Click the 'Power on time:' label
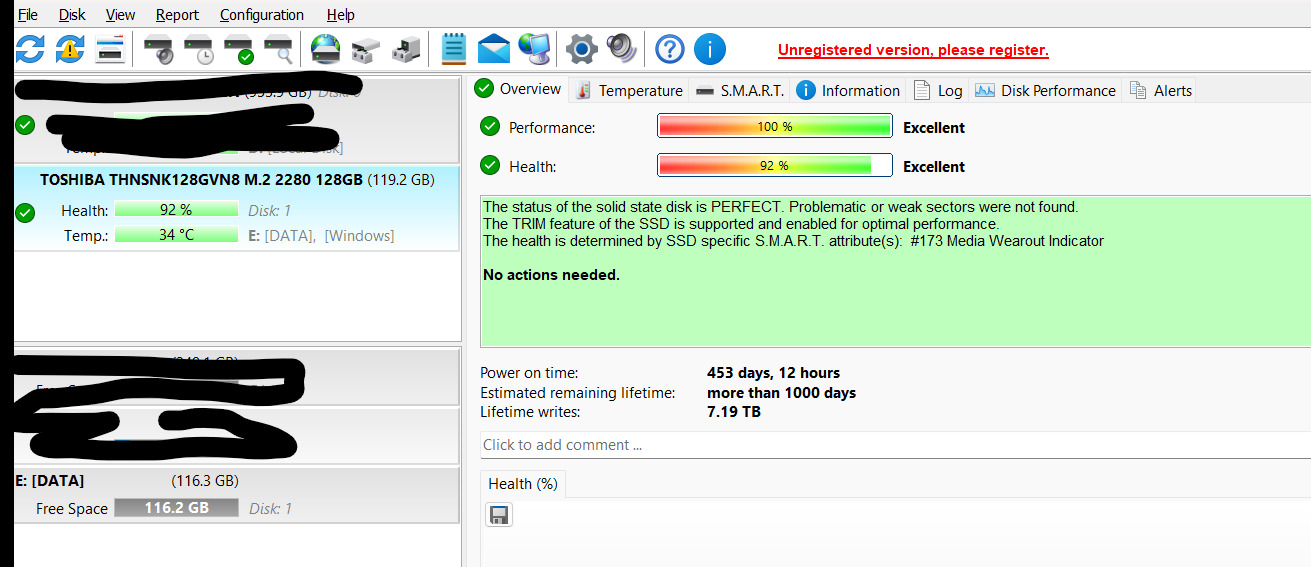Image resolution: width=1311 pixels, height=567 pixels. 529,373
